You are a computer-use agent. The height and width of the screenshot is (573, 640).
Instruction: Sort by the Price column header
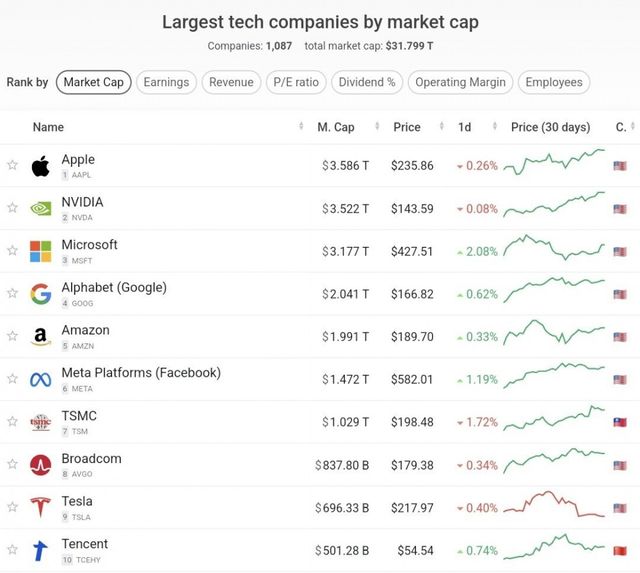[x=407, y=127]
